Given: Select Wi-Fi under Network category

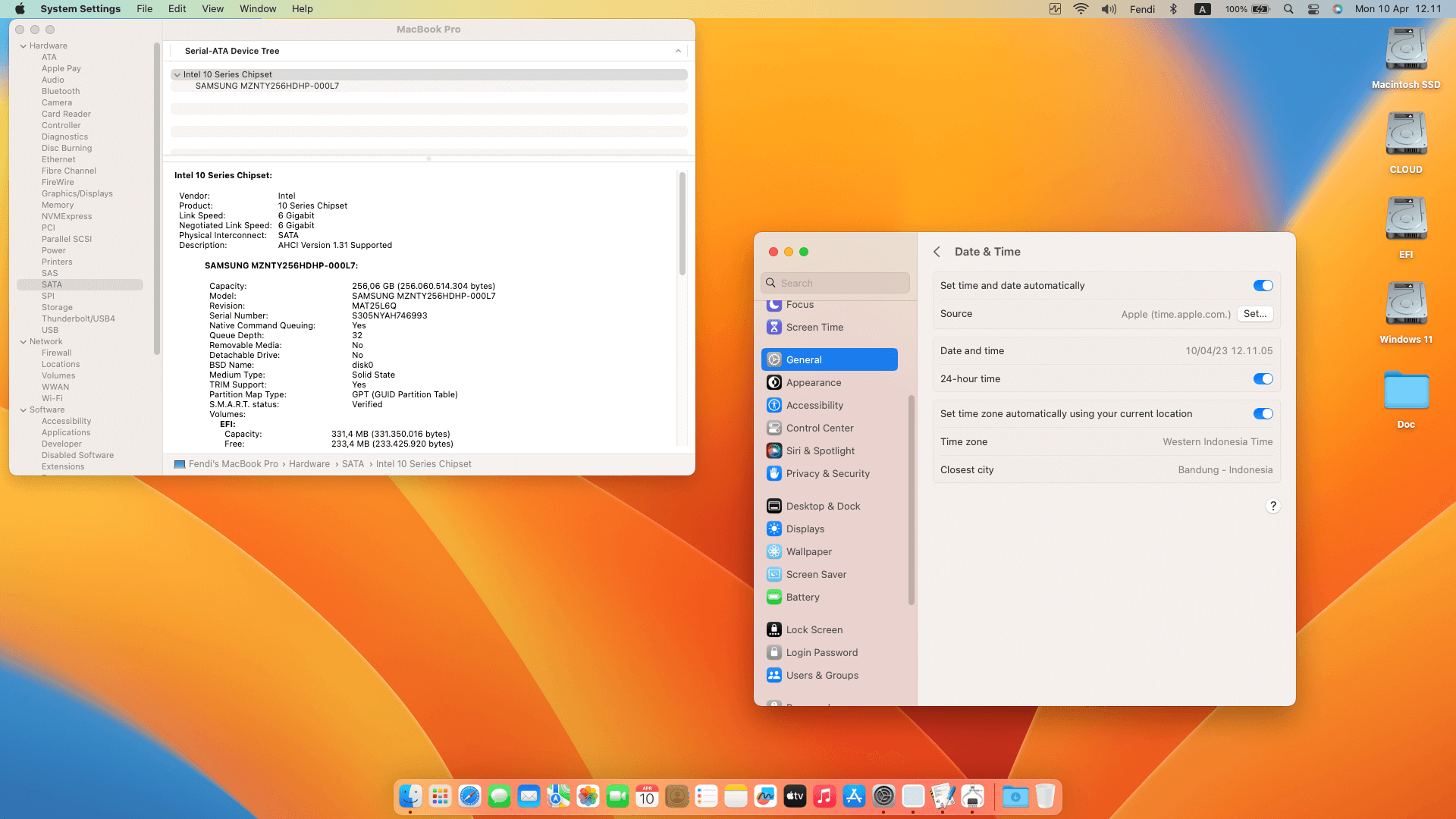Looking at the screenshot, I should click(x=52, y=399).
